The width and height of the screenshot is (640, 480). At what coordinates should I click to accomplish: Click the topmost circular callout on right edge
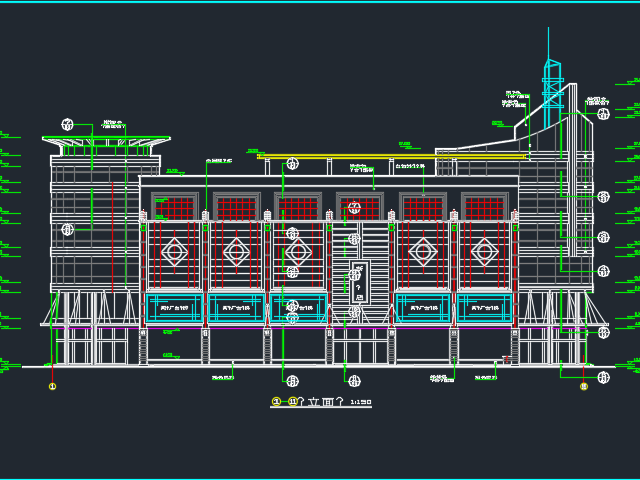(x=603, y=114)
